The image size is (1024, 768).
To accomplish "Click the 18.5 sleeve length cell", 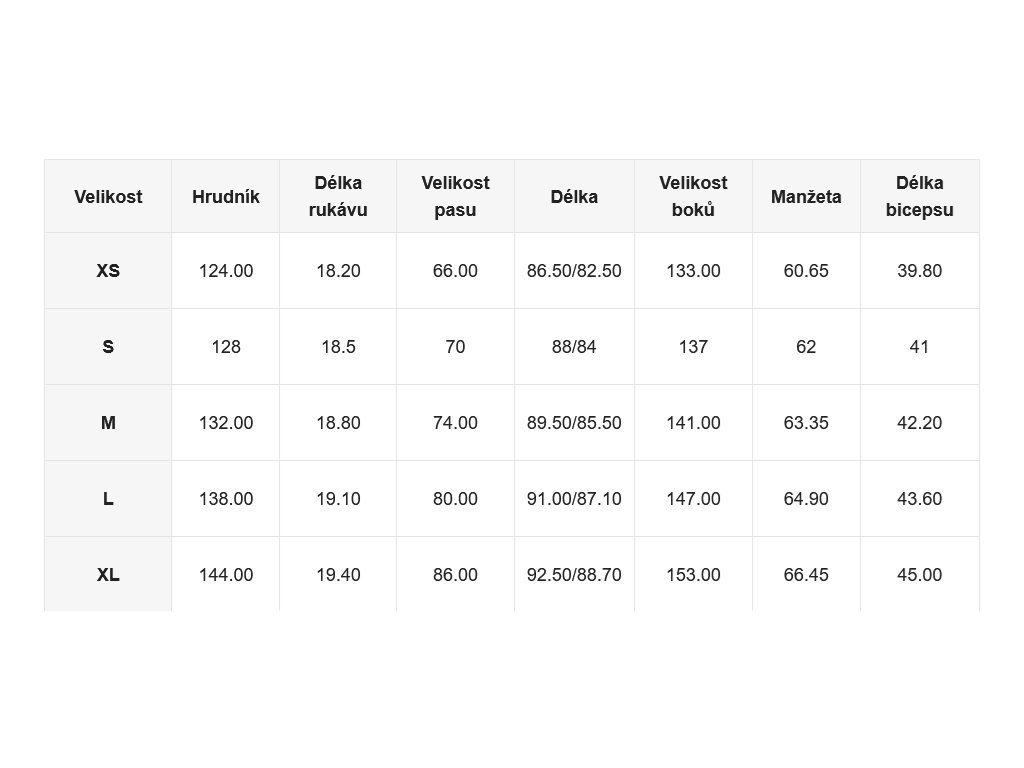I will pyautogui.click(x=338, y=347).
